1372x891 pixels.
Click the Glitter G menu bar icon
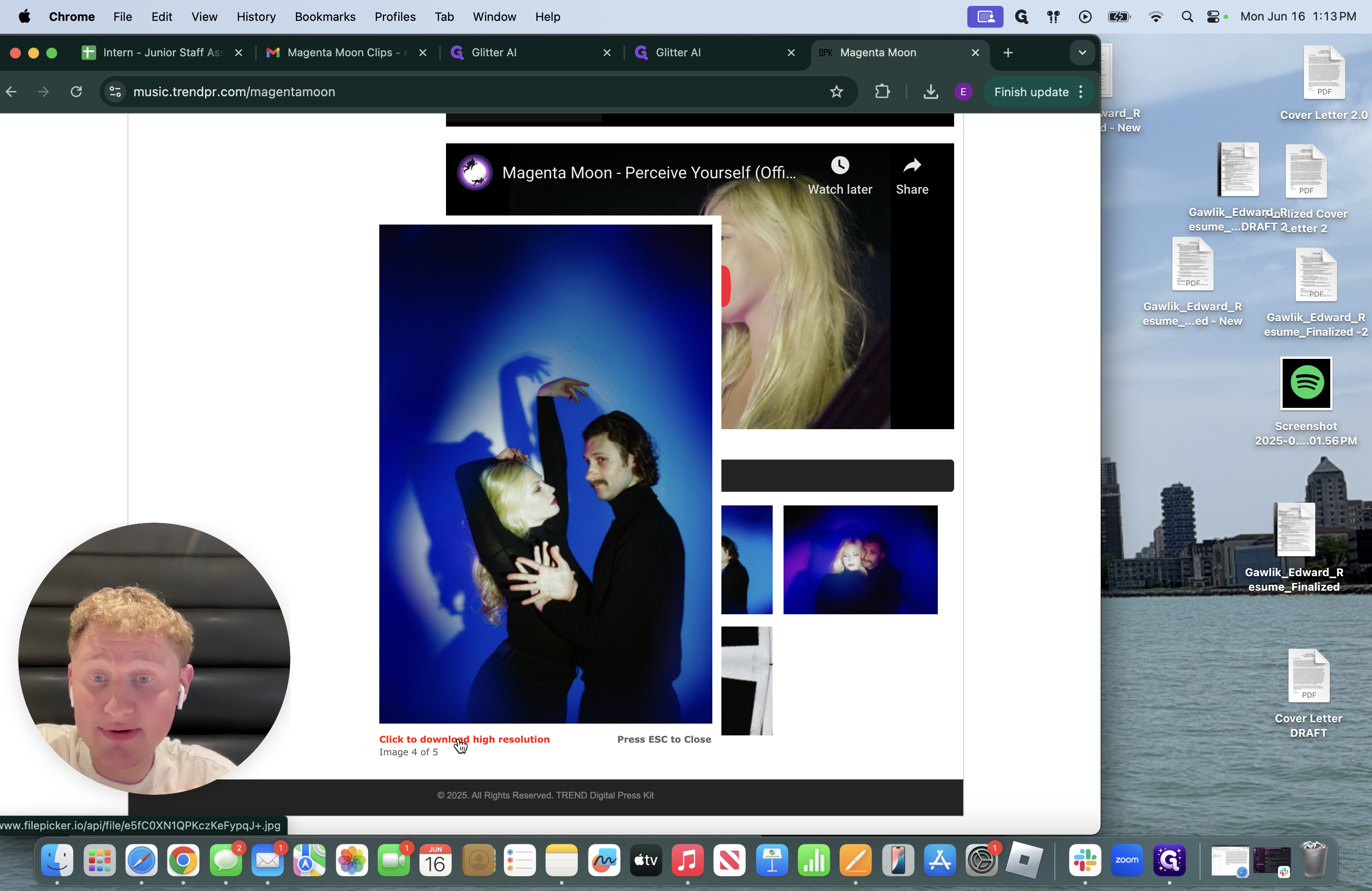pos(1021,17)
